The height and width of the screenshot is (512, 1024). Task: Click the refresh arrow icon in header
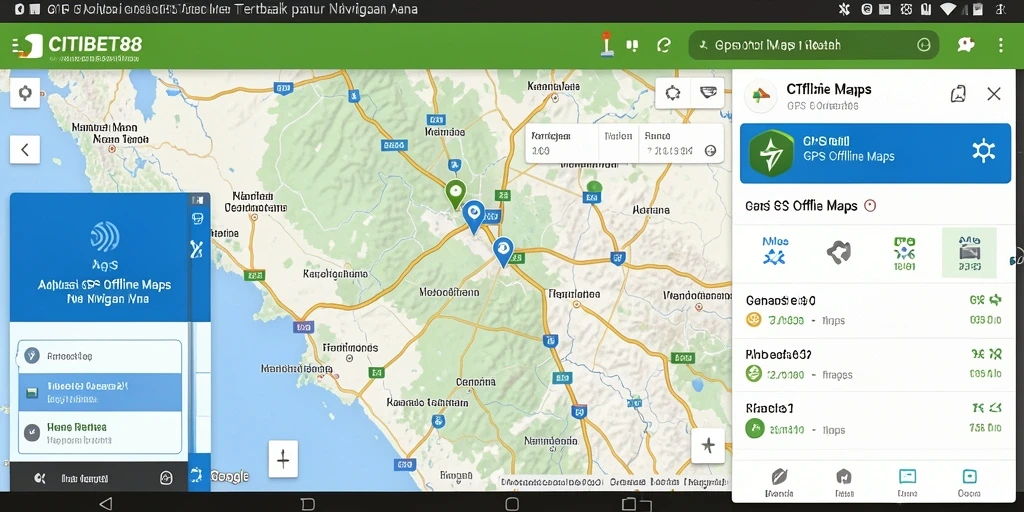(664, 45)
